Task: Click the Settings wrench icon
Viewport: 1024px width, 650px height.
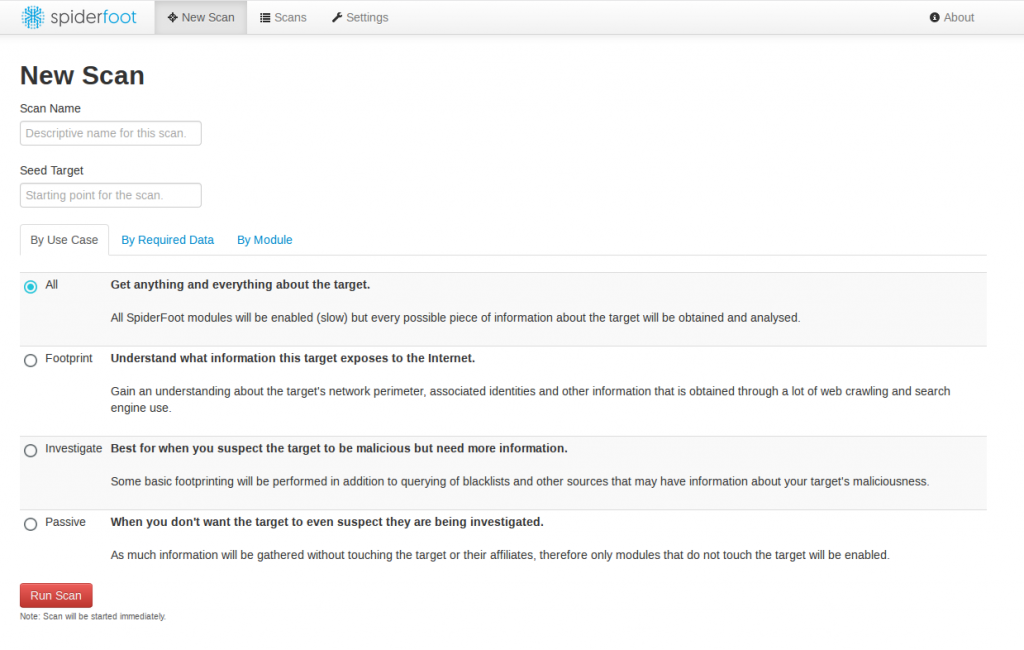Action: point(337,18)
